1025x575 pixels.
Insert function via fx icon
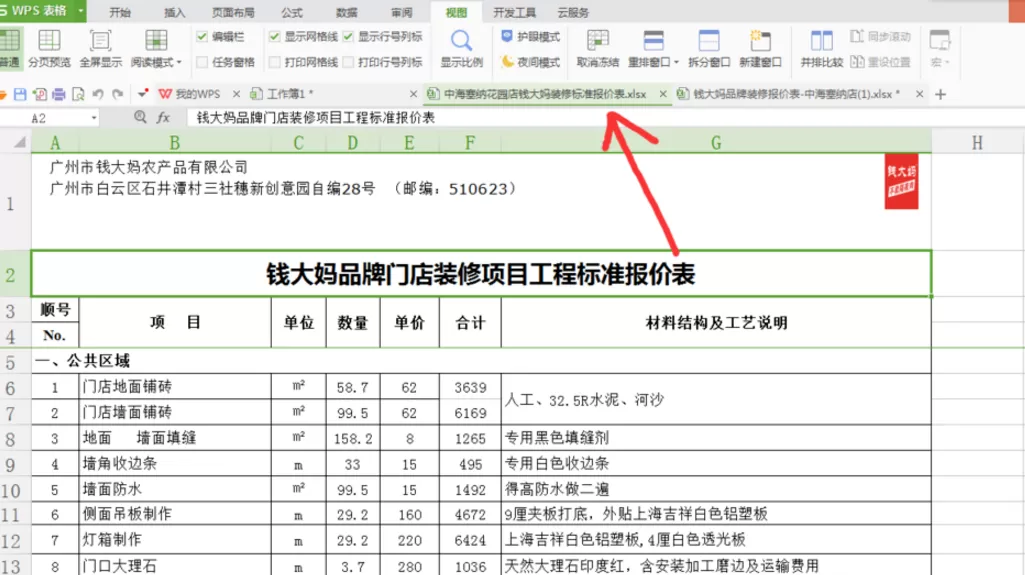point(163,117)
